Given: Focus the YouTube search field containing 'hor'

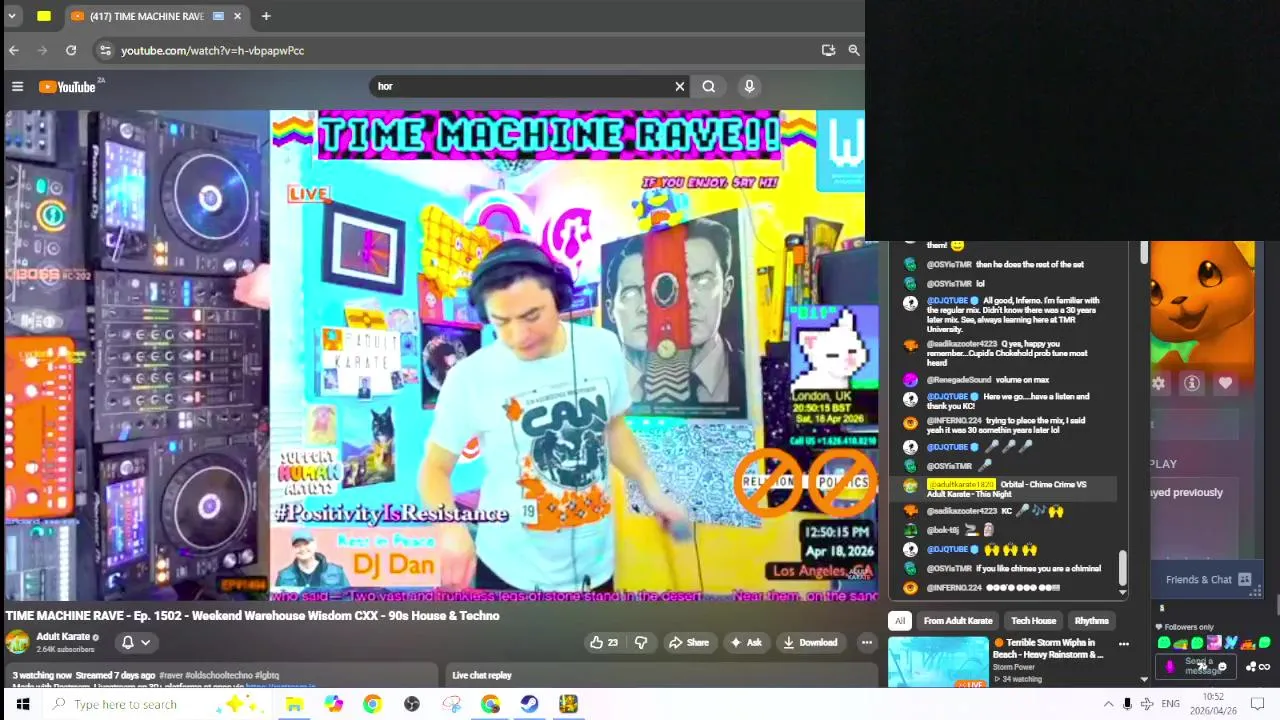Looking at the screenshot, I should [x=520, y=86].
